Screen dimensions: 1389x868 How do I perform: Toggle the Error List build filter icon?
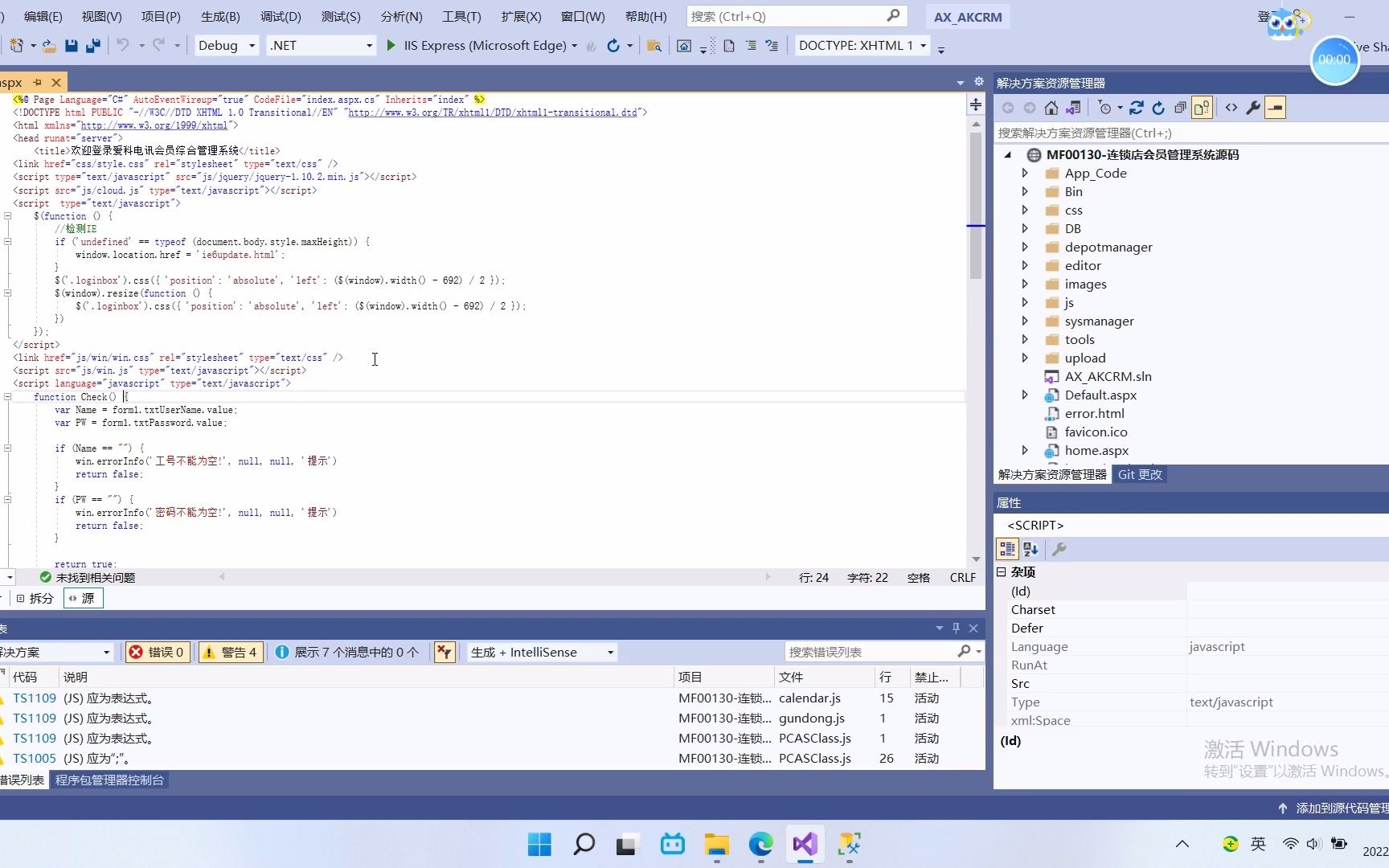click(x=445, y=652)
